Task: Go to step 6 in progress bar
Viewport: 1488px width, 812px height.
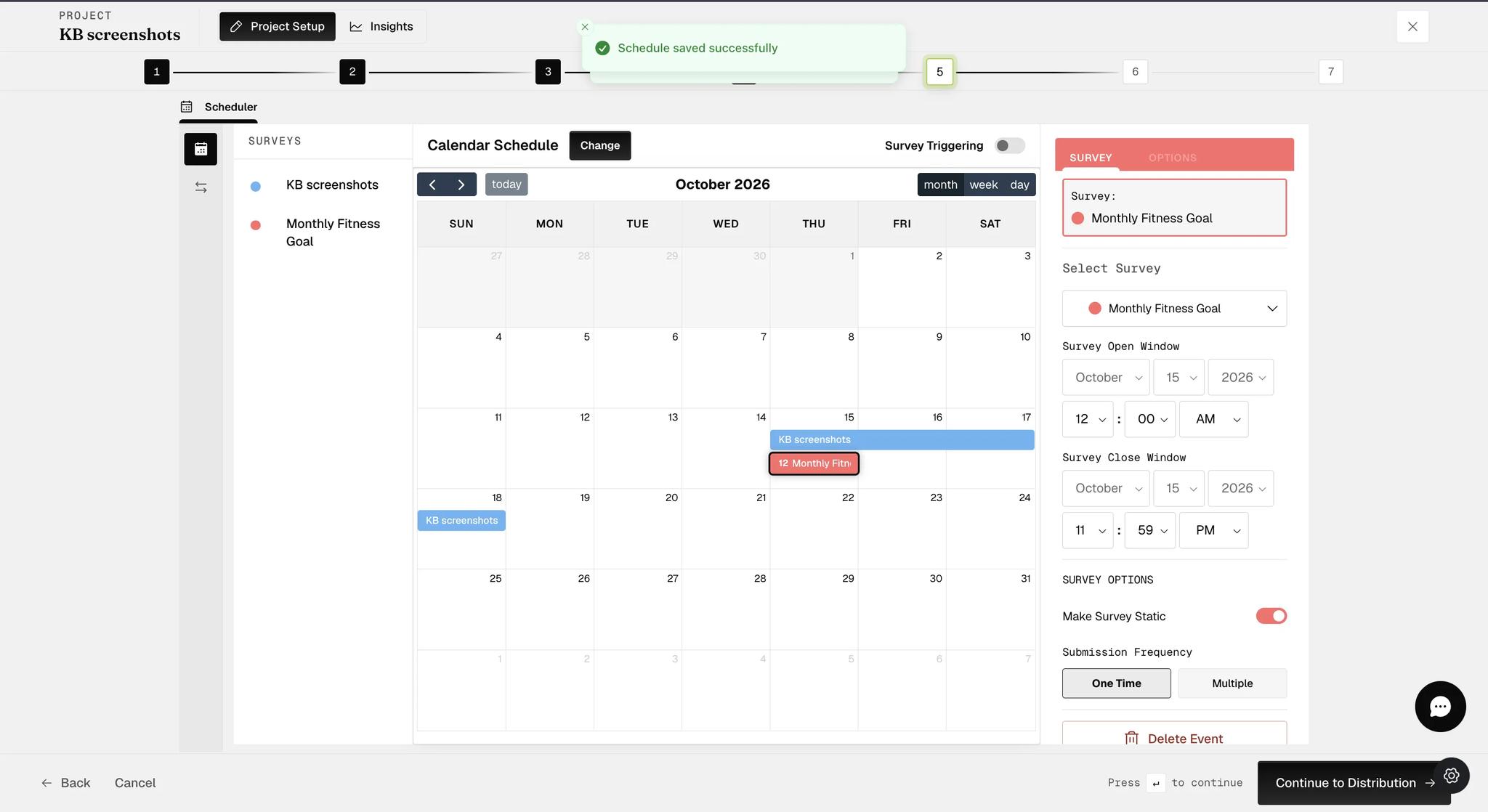Action: point(1135,72)
